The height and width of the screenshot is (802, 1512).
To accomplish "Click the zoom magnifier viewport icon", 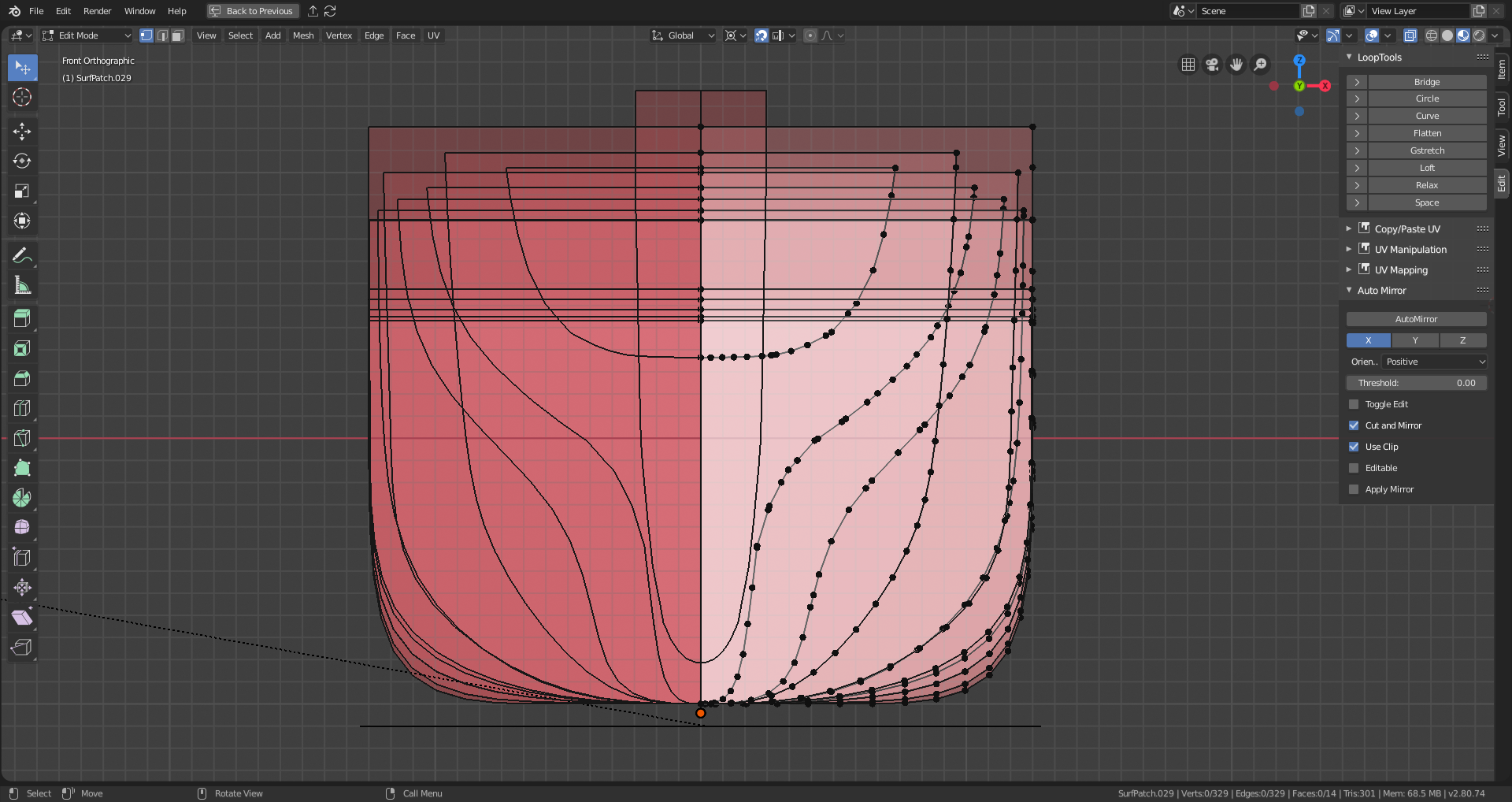I will (1260, 65).
